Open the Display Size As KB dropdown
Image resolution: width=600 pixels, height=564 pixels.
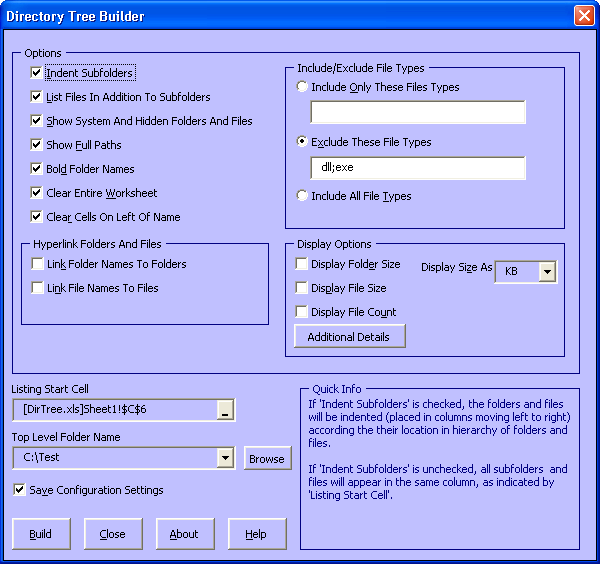(x=547, y=272)
